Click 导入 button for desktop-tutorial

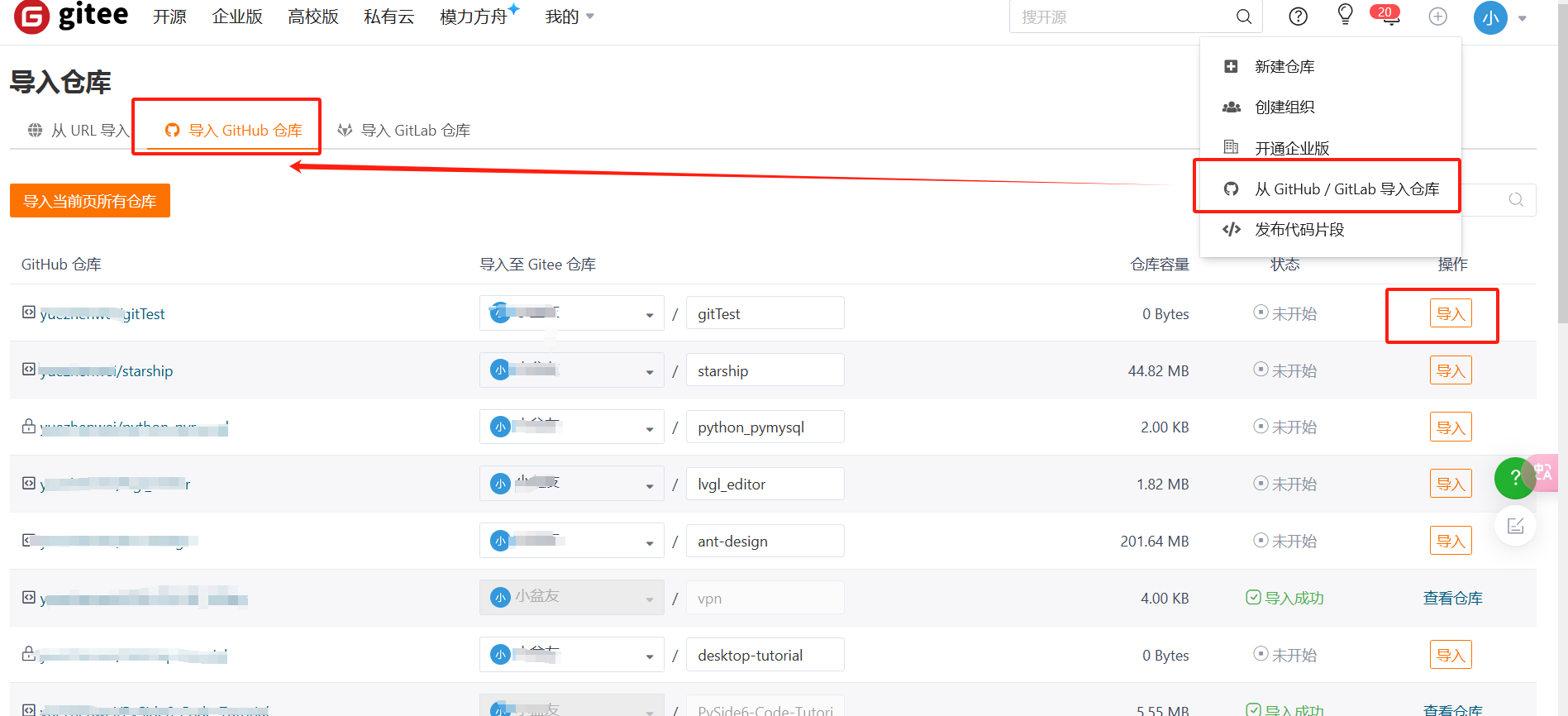click(x=1451, y=655)
